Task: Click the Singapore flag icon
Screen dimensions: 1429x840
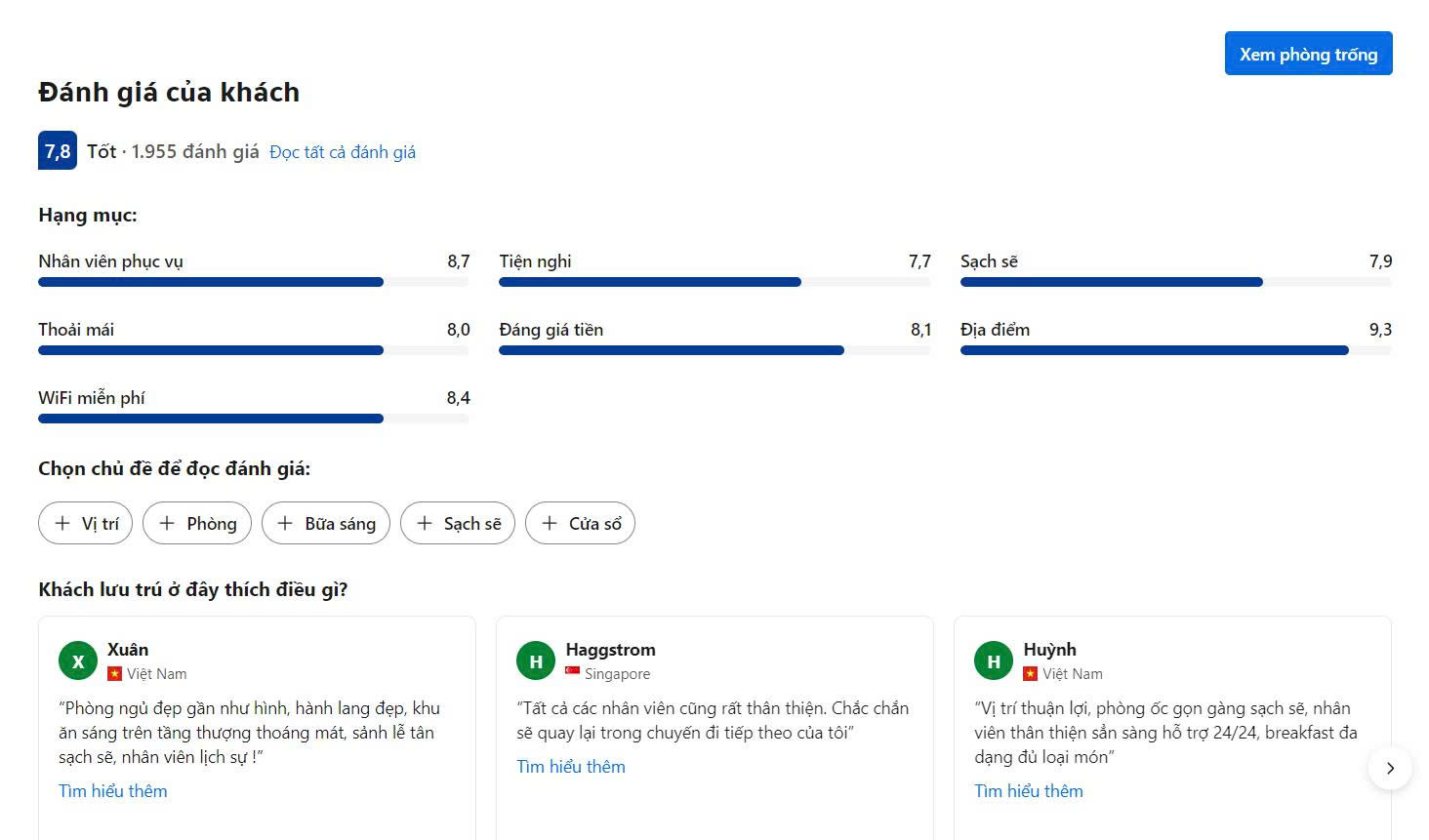Action: tap(573, 673)
